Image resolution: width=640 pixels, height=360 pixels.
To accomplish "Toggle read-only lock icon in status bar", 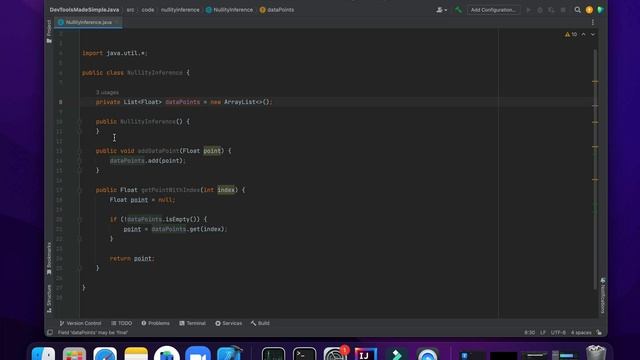I will [599, 333].
